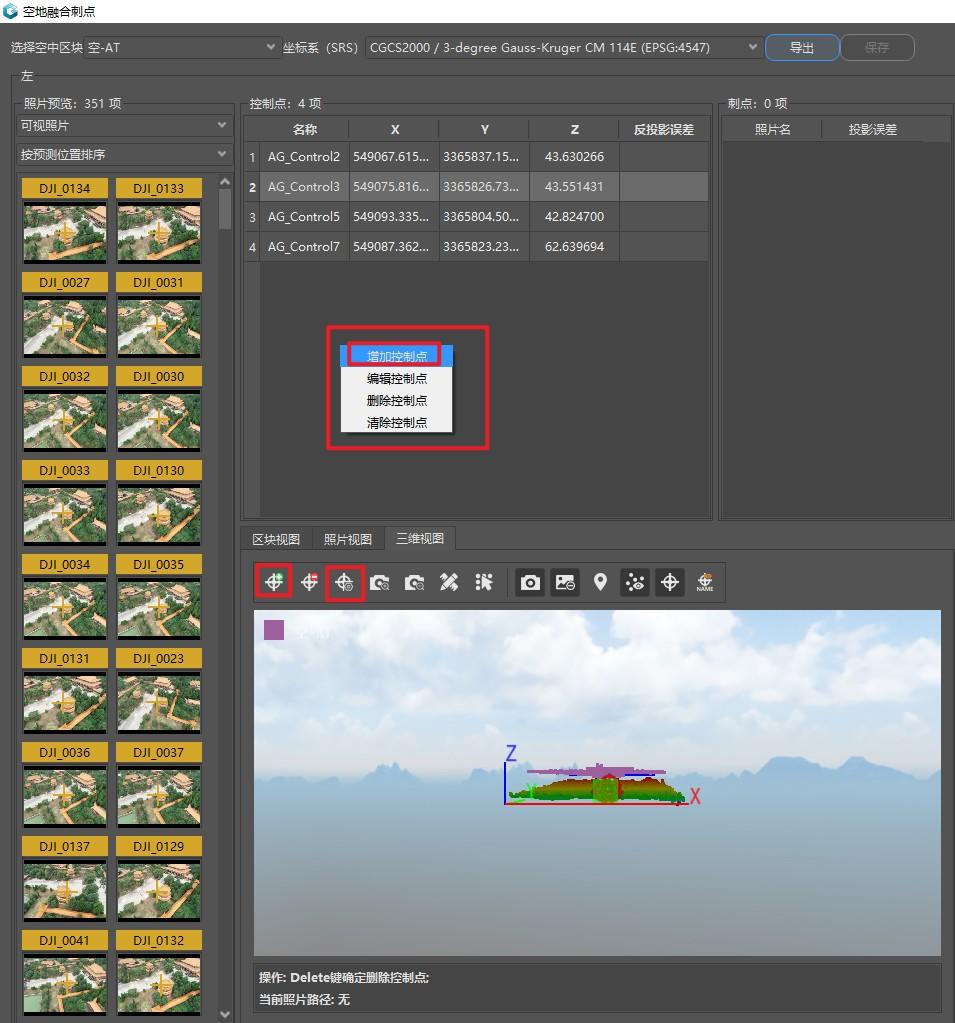Expand the CGCS2000 coordinate system dropdown

pos(564,48)
